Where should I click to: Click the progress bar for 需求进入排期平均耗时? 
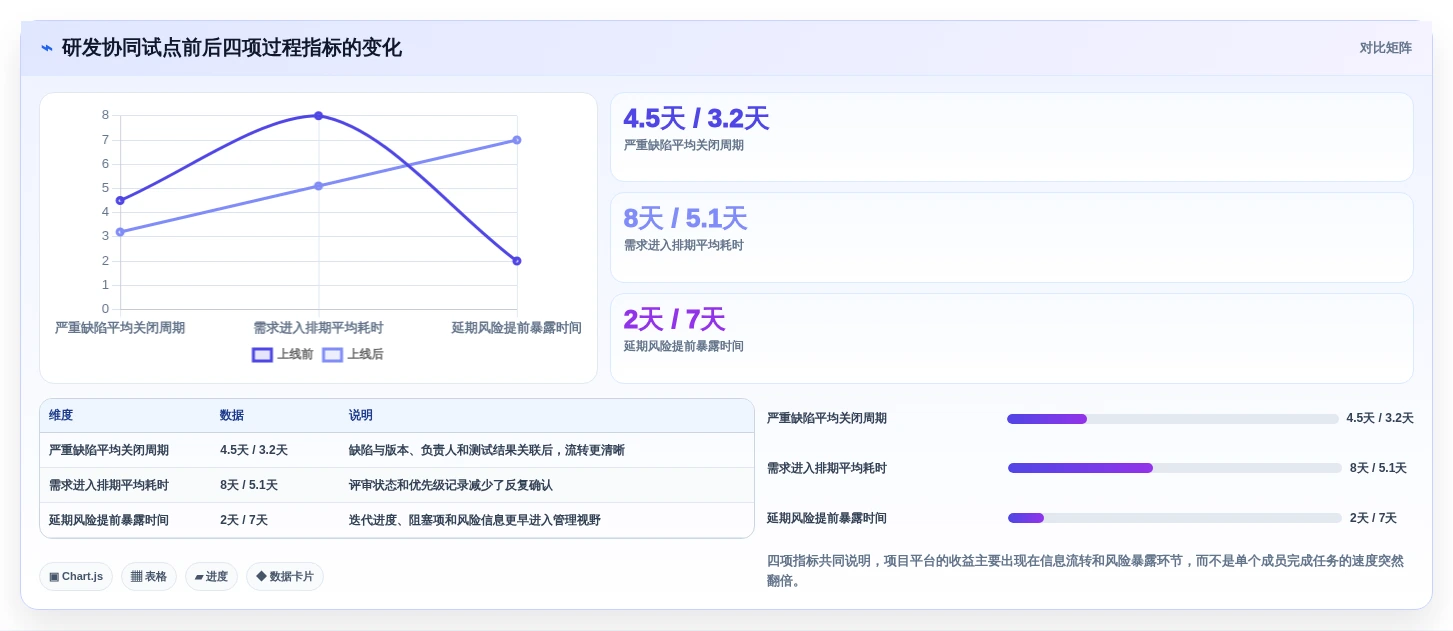point(1175,468)
